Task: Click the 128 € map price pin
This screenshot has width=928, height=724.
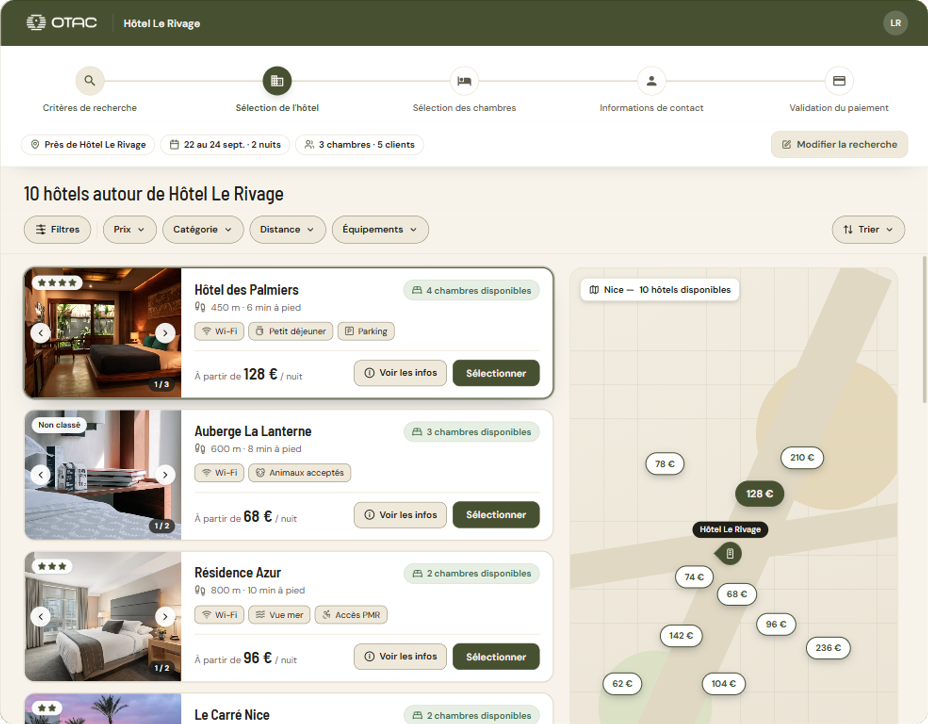Action: coord(759,494)
